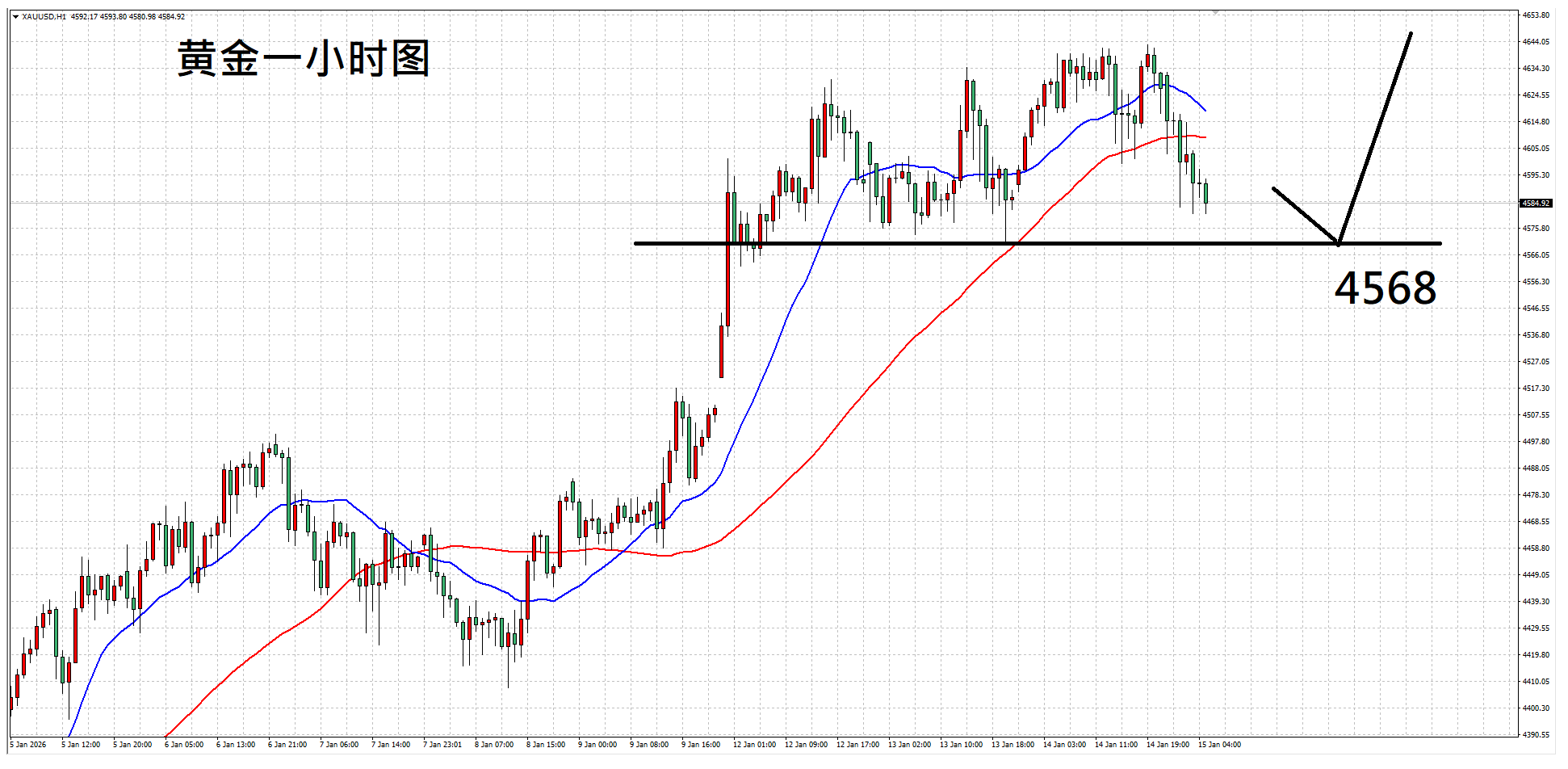
Task: Select the steep rising black trend line
Action: coord(1376,136)
